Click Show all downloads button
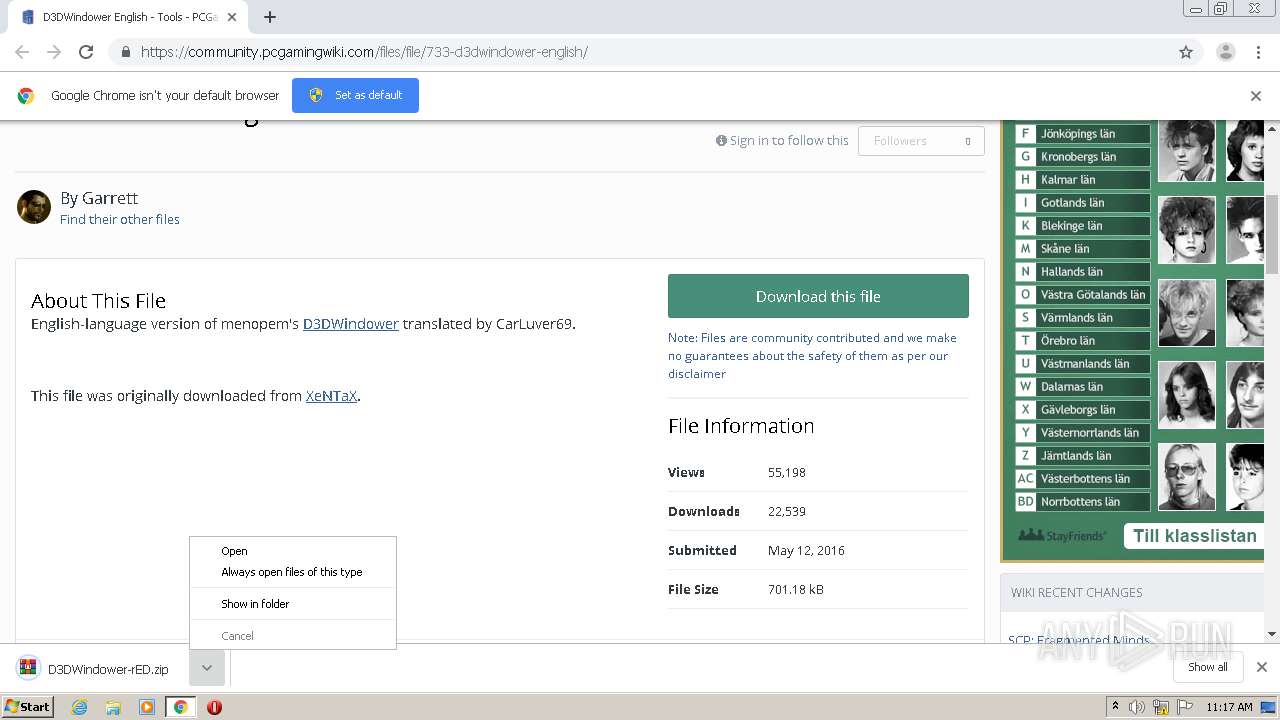Screen dimensions: 1280x720 point(1207,667)
